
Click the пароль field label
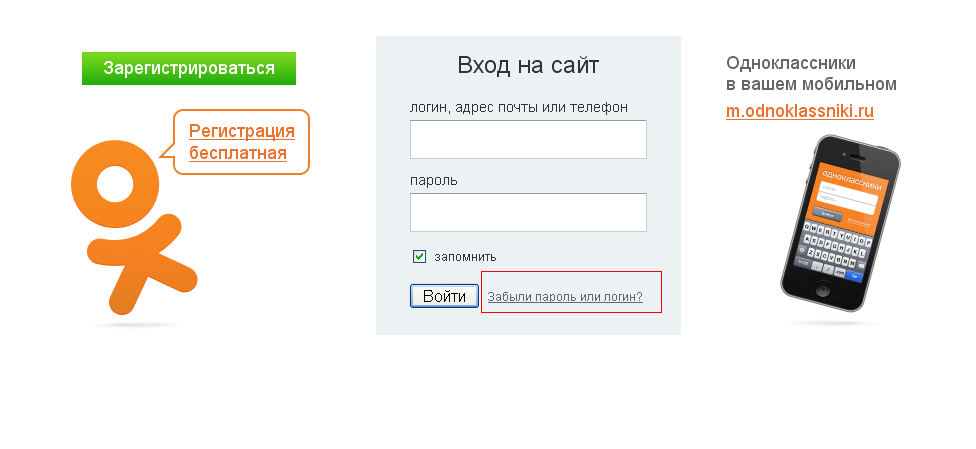point(433,181)
